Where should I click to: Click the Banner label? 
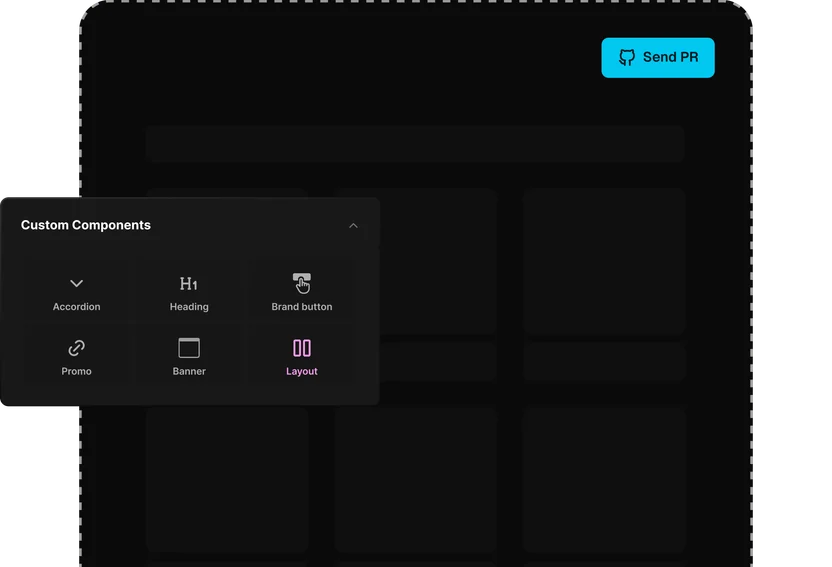(189, 371)
